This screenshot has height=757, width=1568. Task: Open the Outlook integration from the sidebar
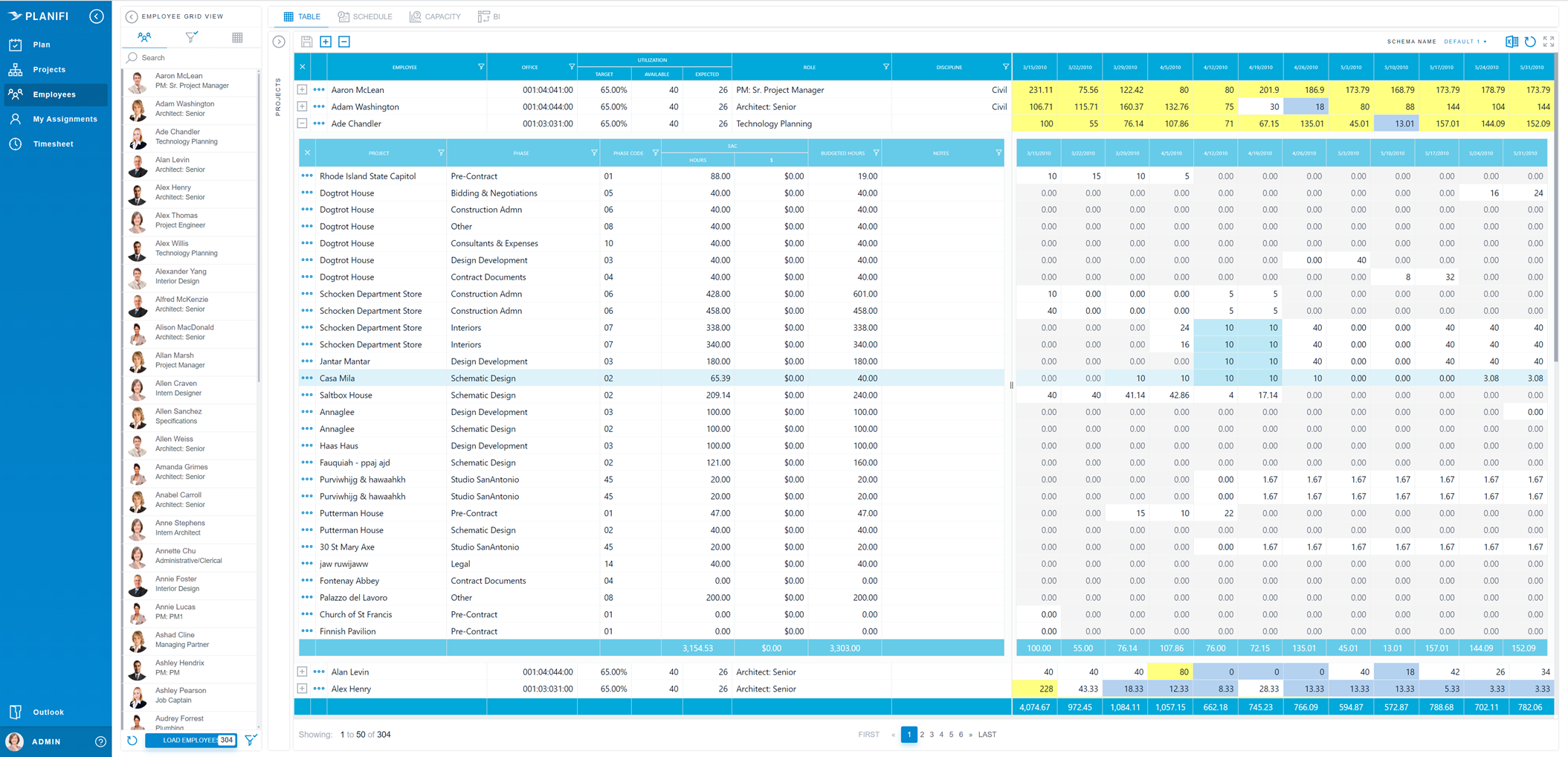pos(48,712)
